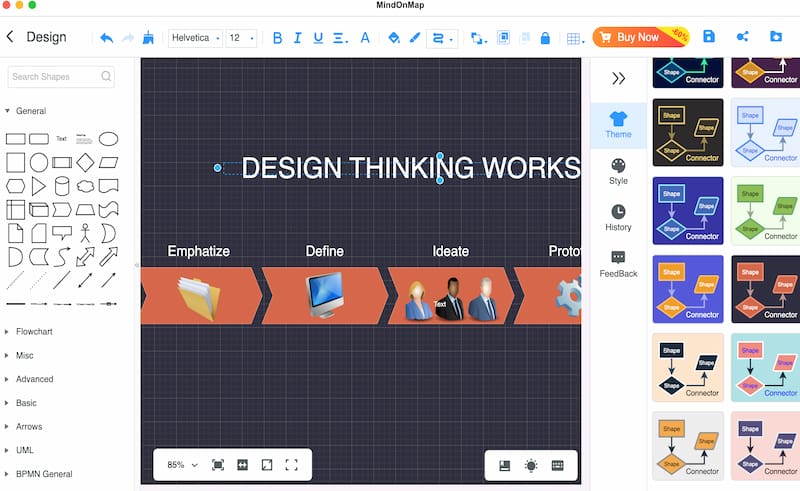Select the triangle shape in General
Viewport: 800px width, 491px height.
(x=38, y=186)
